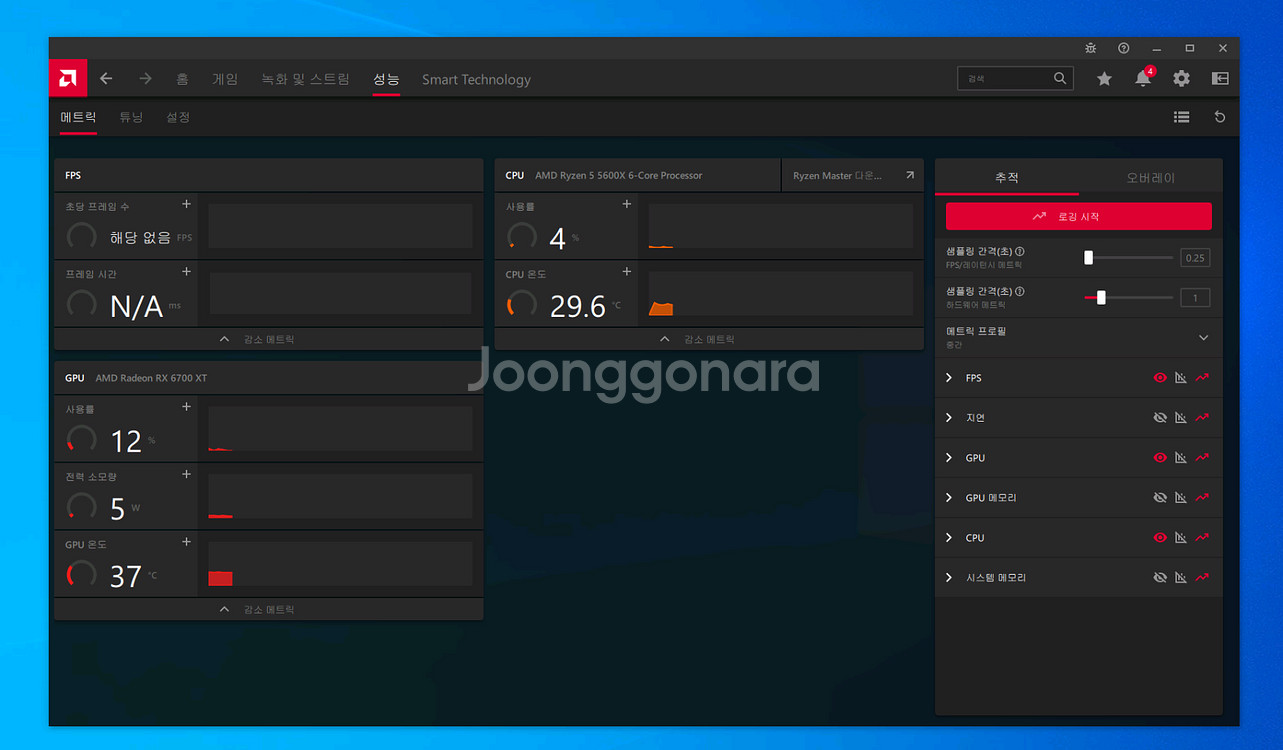
Task: Open the bug report icon
Action: pos(1090,48)
